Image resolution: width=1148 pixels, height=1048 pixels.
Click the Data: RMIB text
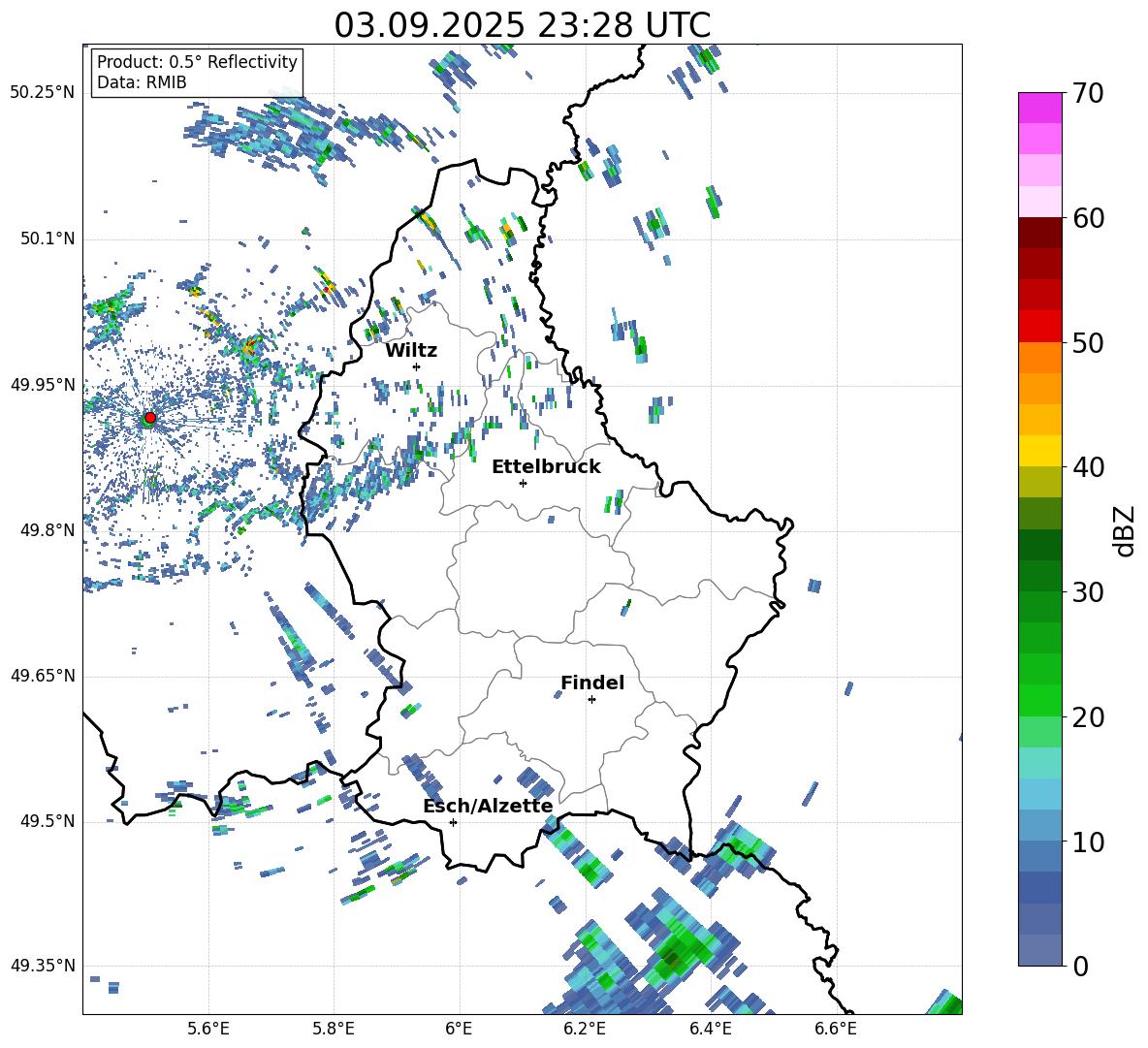pos(142,82)
